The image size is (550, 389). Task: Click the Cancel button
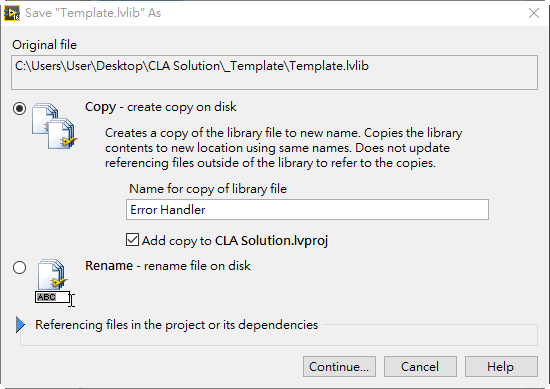(x=420, y=367)
